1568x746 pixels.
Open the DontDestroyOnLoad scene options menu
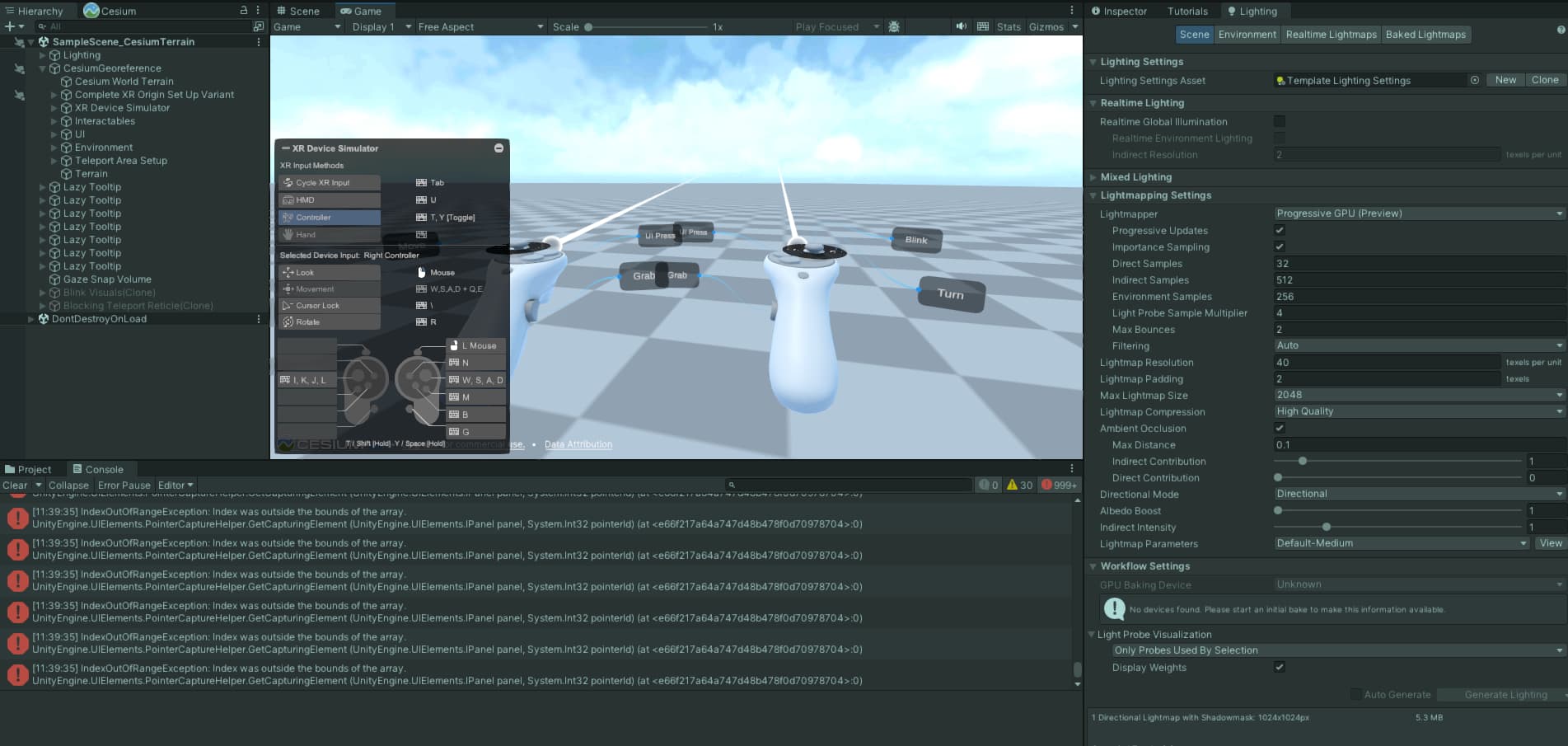tap(259, 319)
